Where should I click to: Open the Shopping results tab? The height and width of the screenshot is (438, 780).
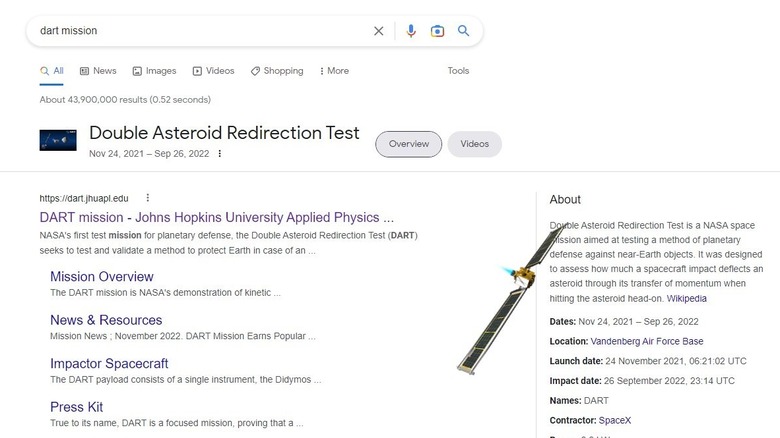click(277, 71)
